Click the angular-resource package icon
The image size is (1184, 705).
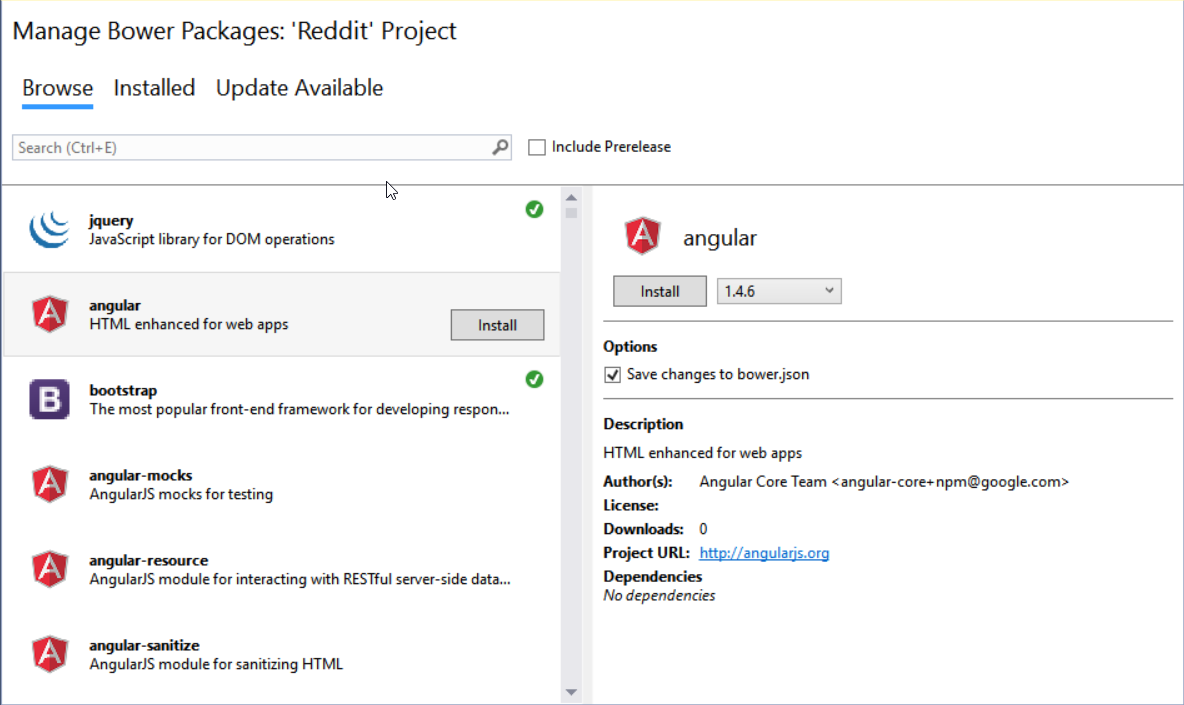[50, 569]
